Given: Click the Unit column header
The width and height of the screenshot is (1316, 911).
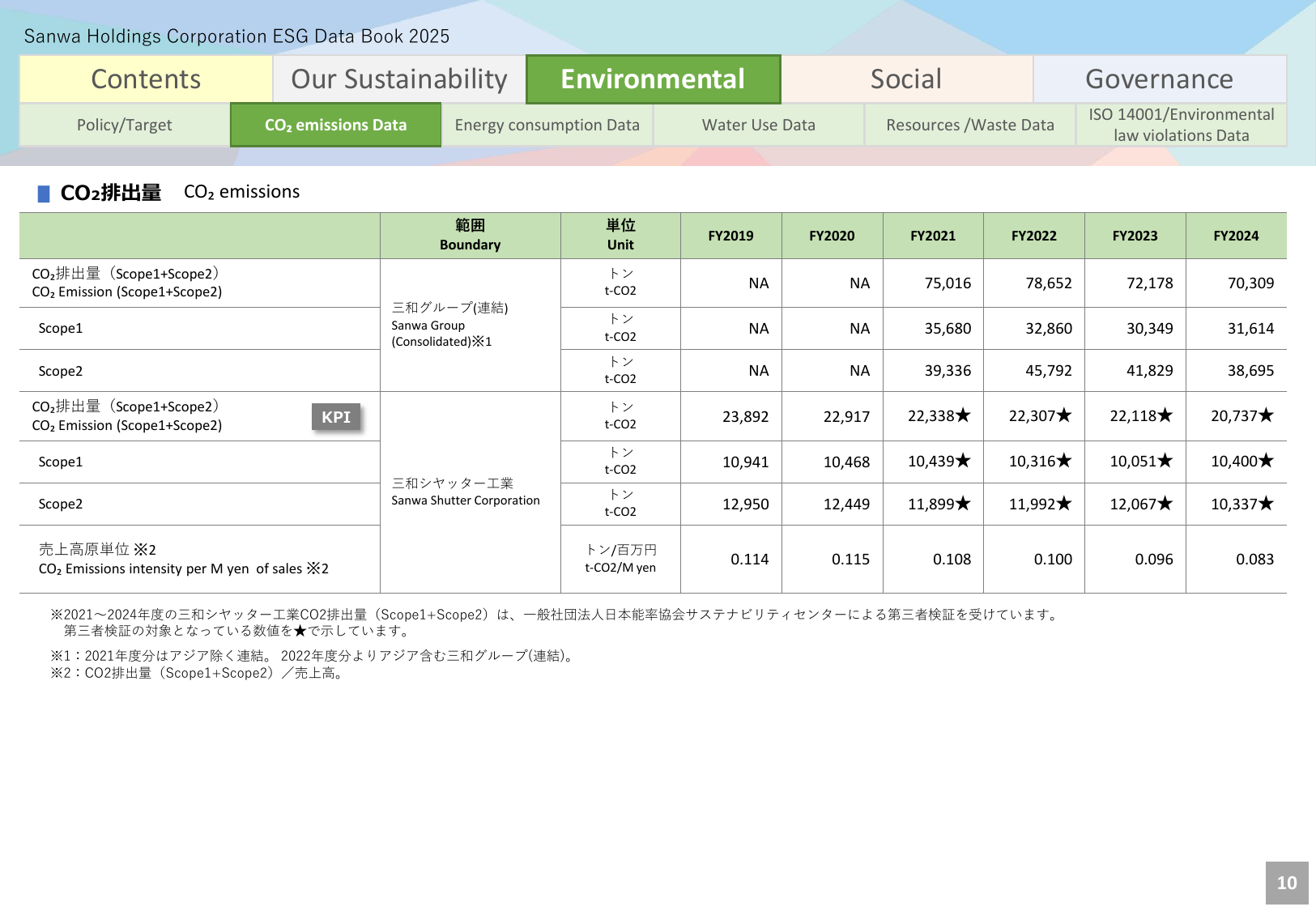Looking at the screenshot, I should click(x=620, y=236).
